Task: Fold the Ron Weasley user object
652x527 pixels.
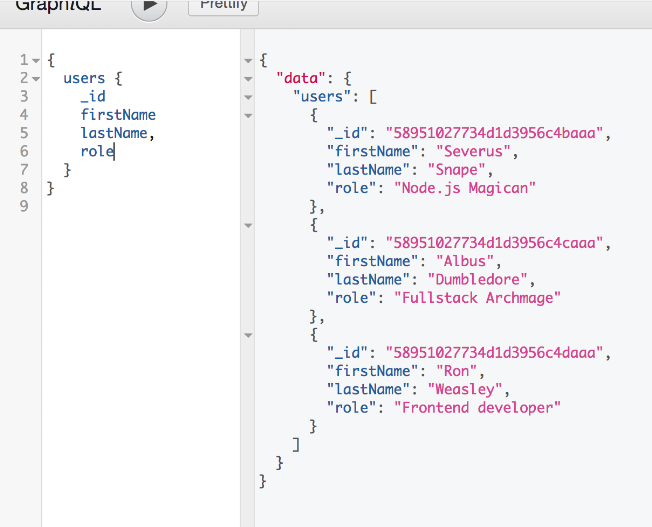Action: click(x=248, y=335)
